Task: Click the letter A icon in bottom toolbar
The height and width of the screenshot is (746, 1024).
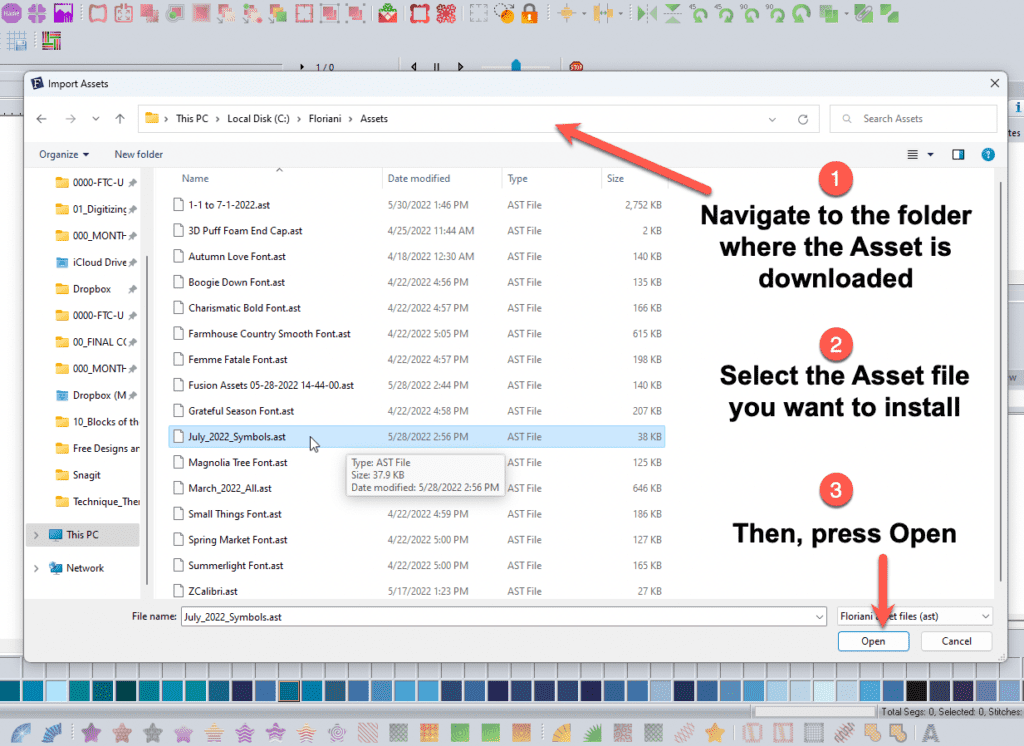Action: 930,733
